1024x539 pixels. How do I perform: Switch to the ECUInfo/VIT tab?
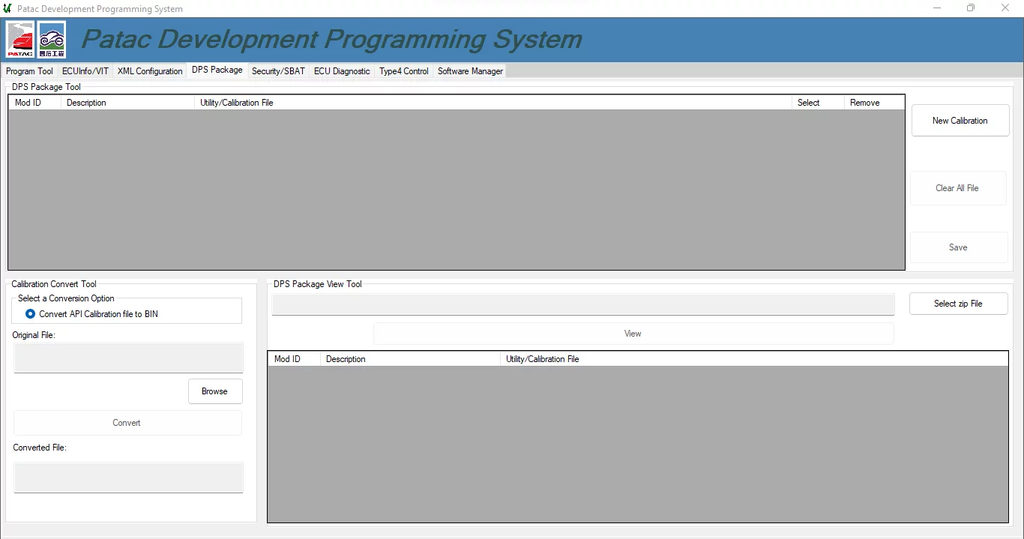(85, 71)
